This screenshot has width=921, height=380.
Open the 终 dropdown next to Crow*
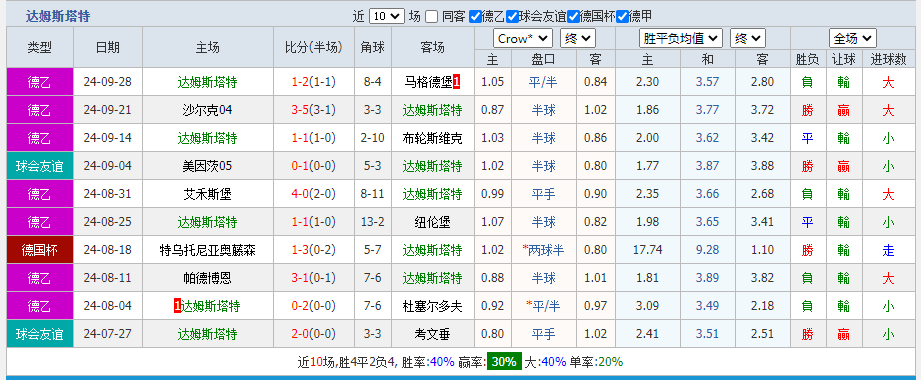tap(578, 39)
